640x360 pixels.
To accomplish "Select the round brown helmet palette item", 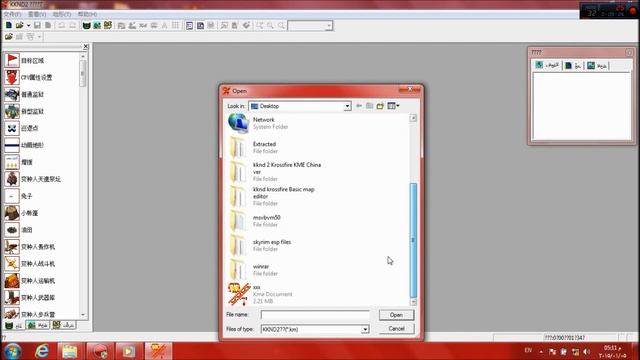I will click(22, 213).
